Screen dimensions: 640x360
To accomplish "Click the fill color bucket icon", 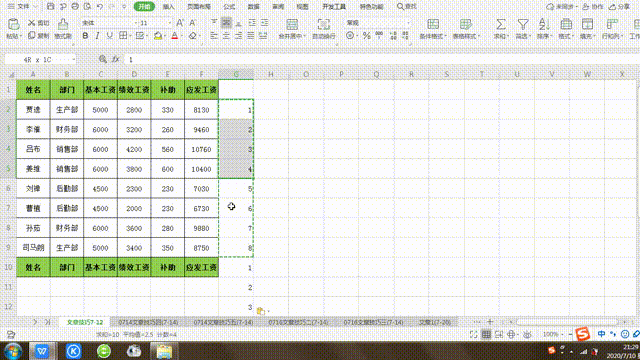I will click(158, 36).
